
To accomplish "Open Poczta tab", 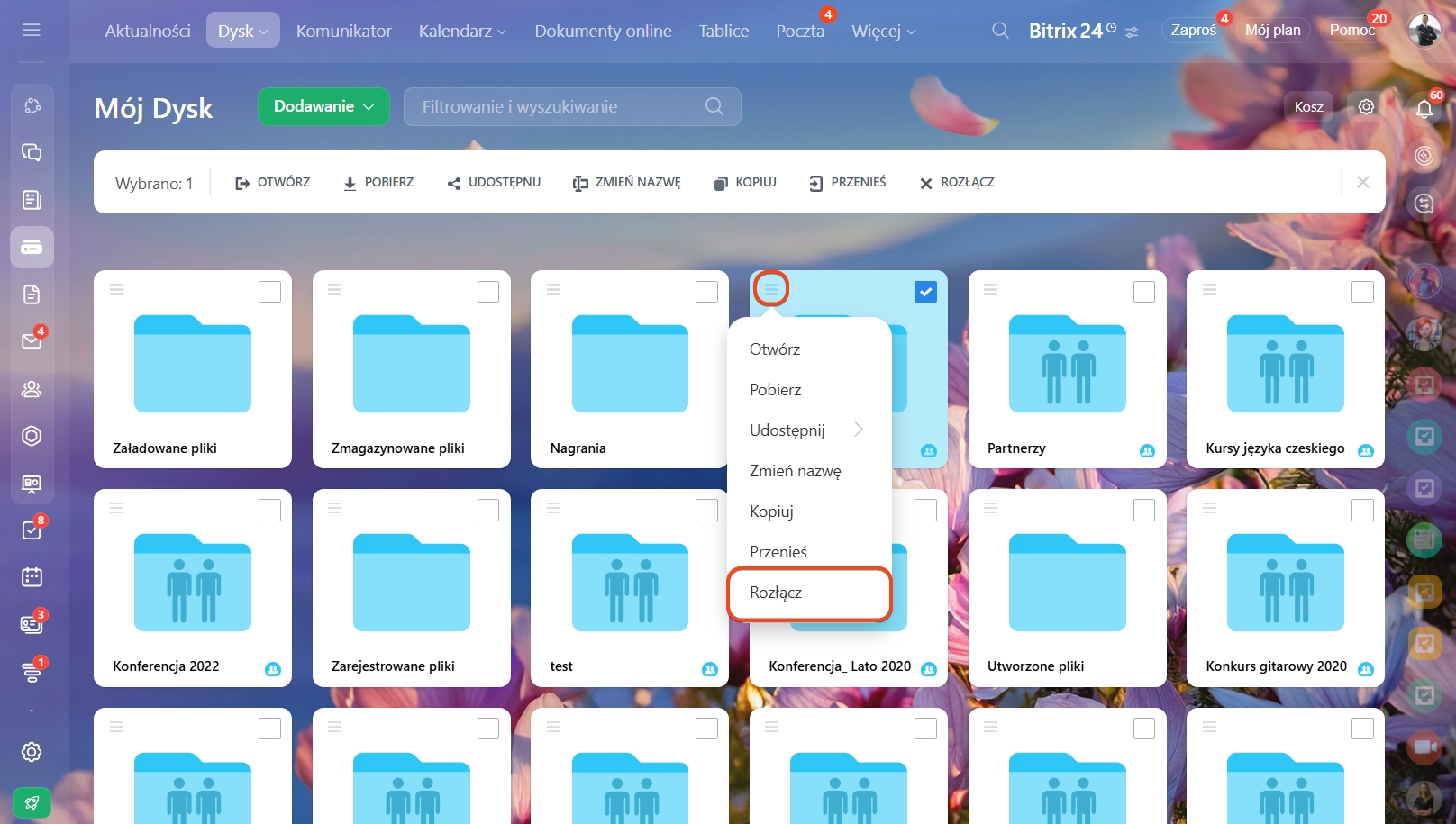I will click(x=800, y=31).
